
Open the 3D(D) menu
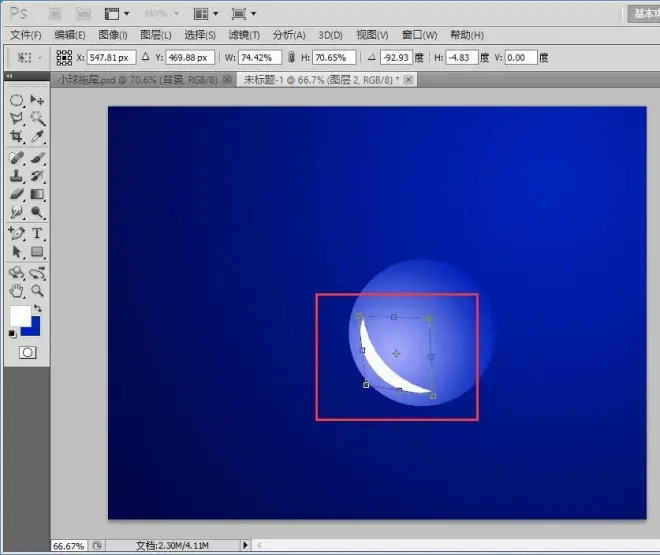click(330, 35)
